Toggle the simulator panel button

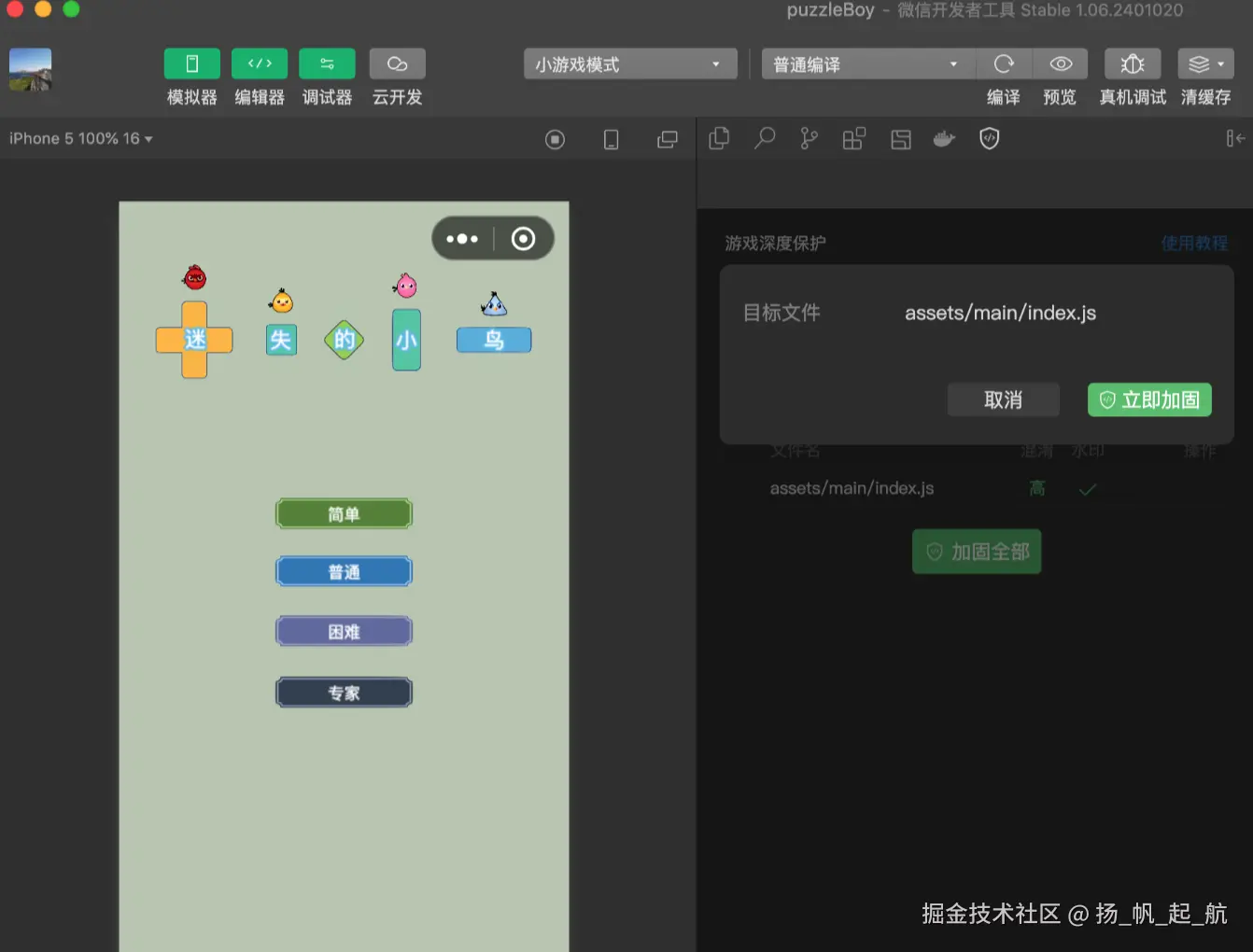192,63
